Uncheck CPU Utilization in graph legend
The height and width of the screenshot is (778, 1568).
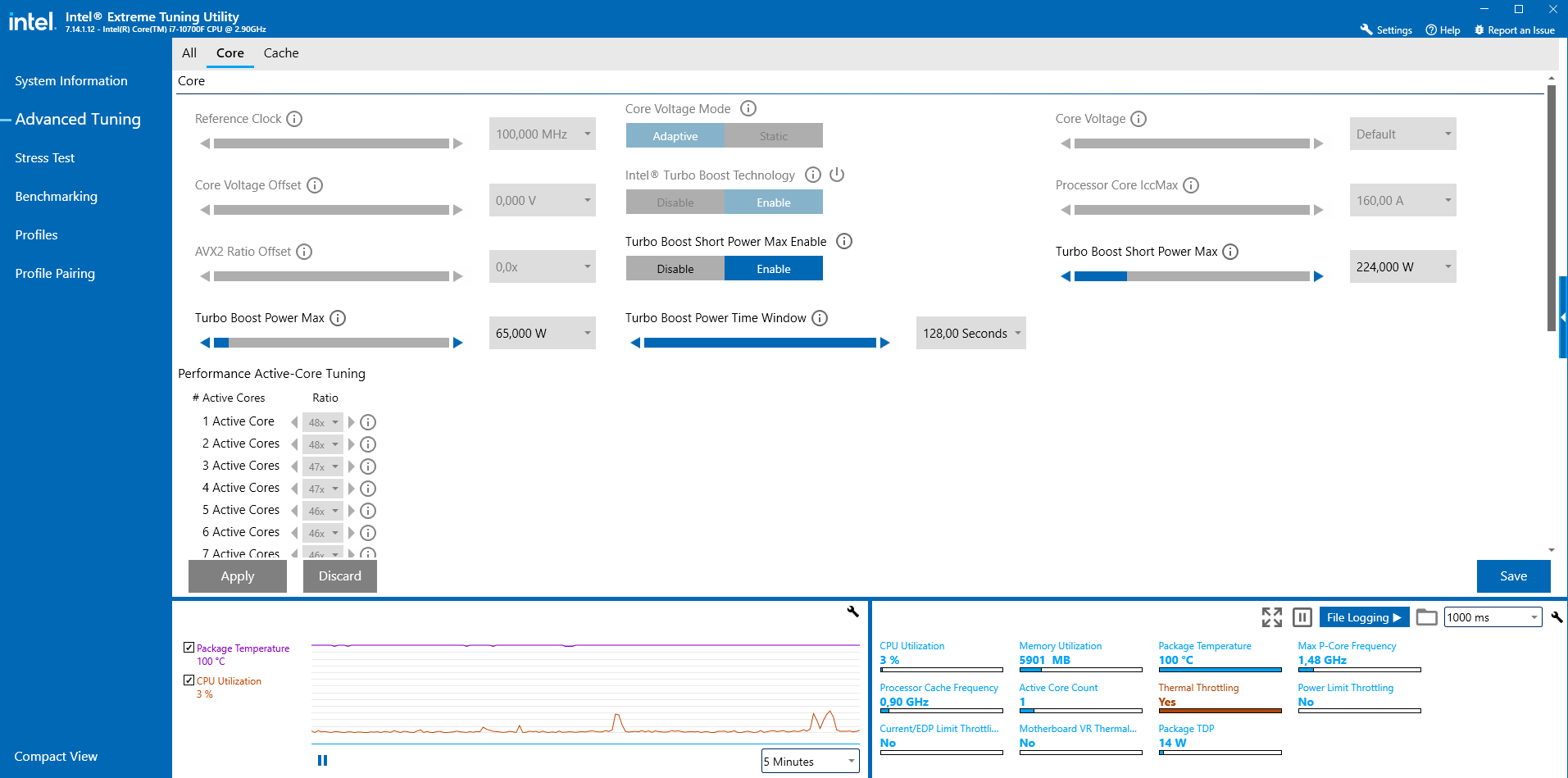[x=189, y=680]
